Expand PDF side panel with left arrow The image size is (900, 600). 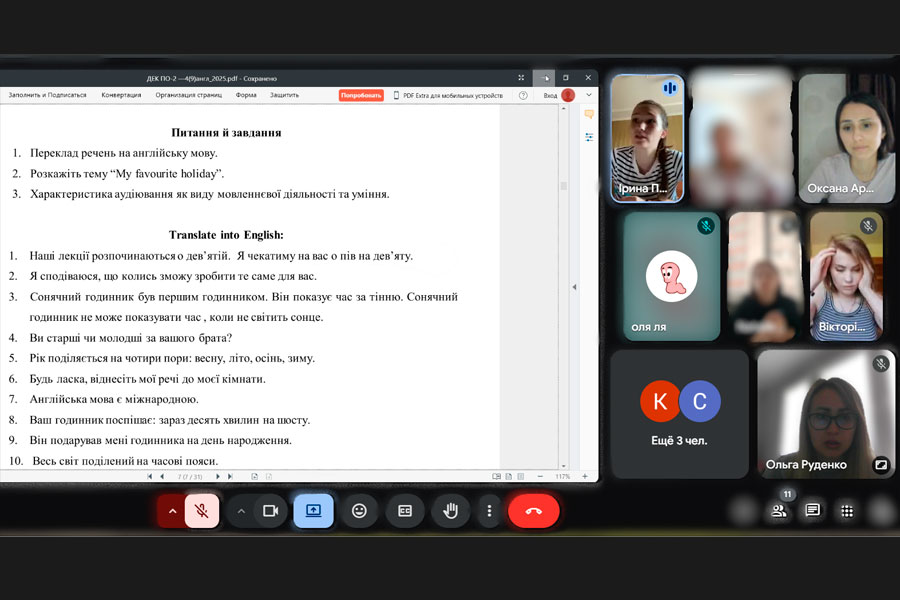[574, 287]
